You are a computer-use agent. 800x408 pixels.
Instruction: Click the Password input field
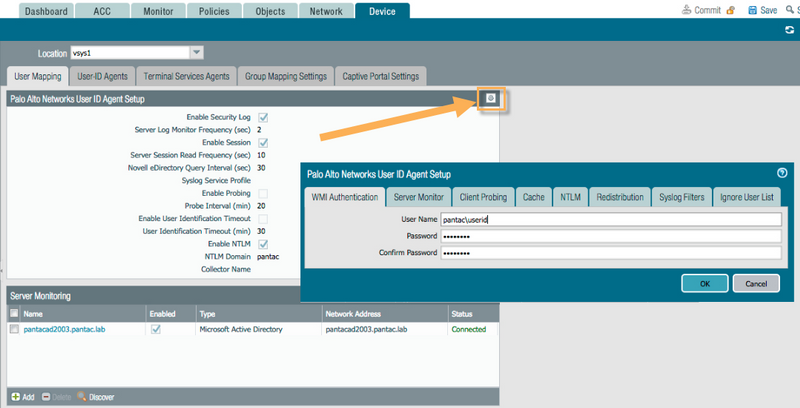click(611, 236)
